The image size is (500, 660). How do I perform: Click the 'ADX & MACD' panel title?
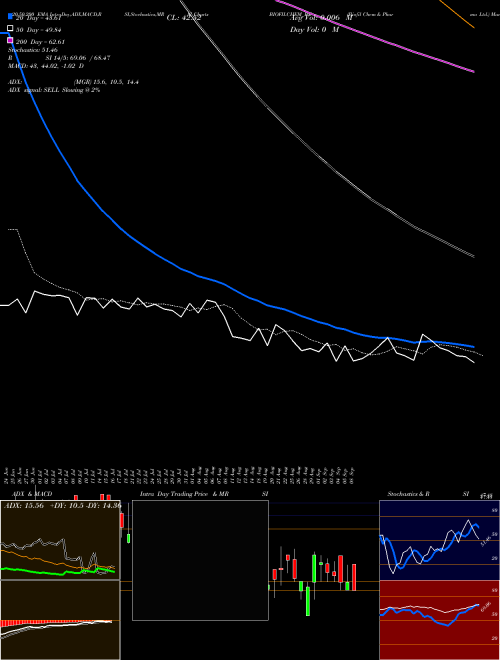[30, 494]
